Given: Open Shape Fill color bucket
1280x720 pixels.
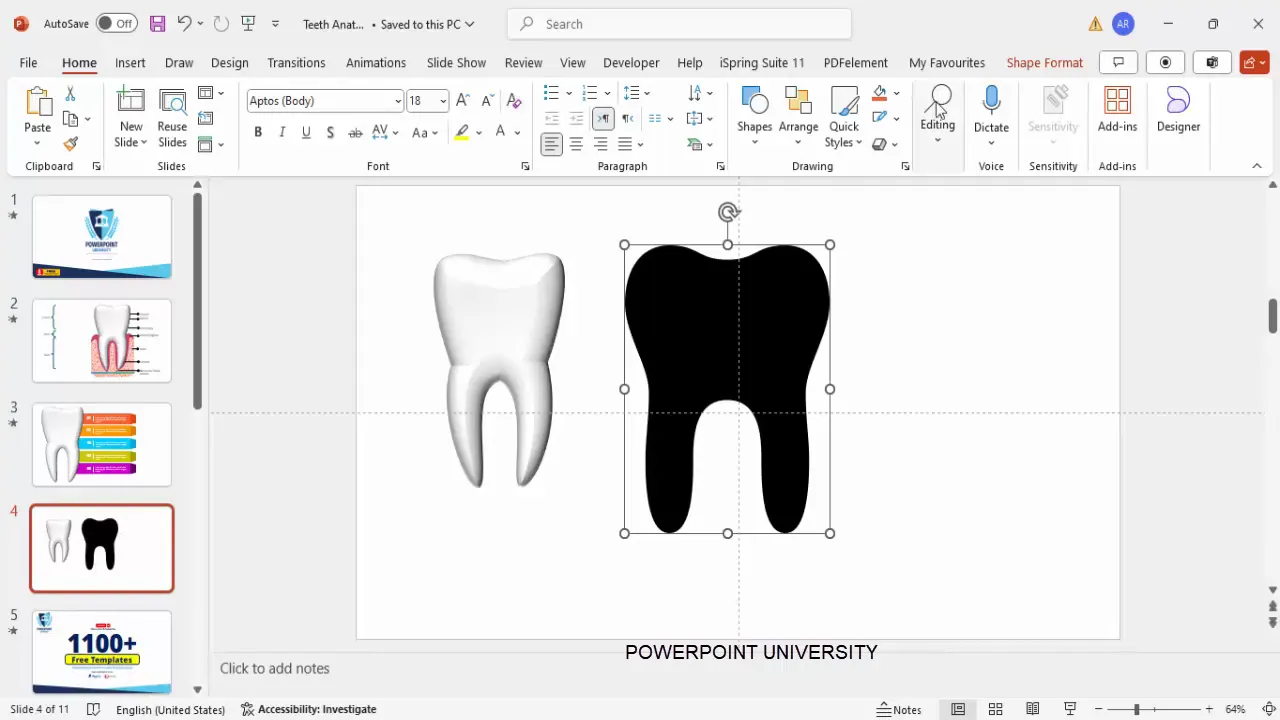Looking at the screenshot, I should click(879, 93).
